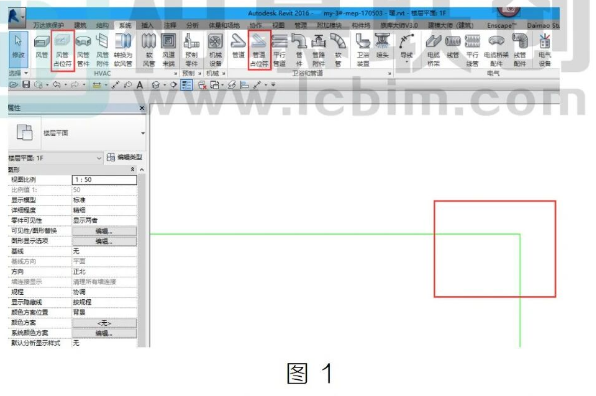
Task: Click 编辑 button for 图形显示选项
Action: click(x=104, y=241)
